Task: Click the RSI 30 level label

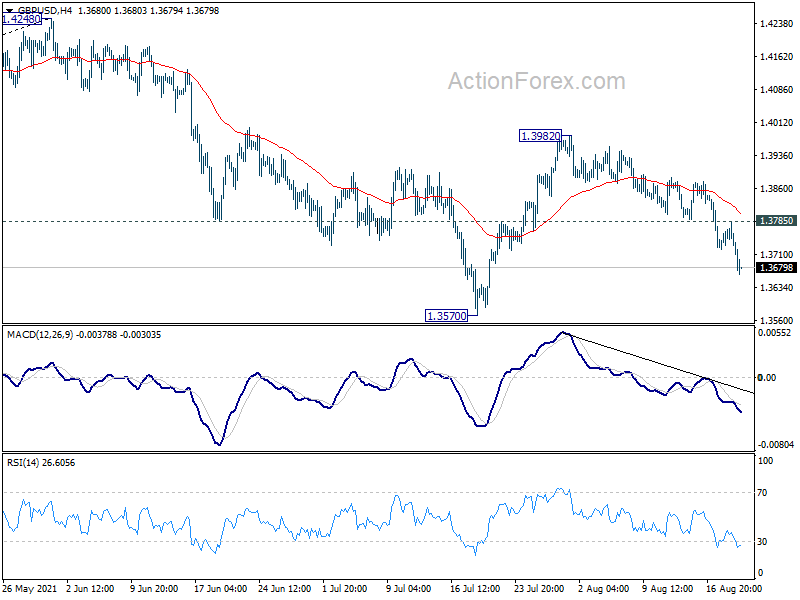Action: click(x=762, y=542)
